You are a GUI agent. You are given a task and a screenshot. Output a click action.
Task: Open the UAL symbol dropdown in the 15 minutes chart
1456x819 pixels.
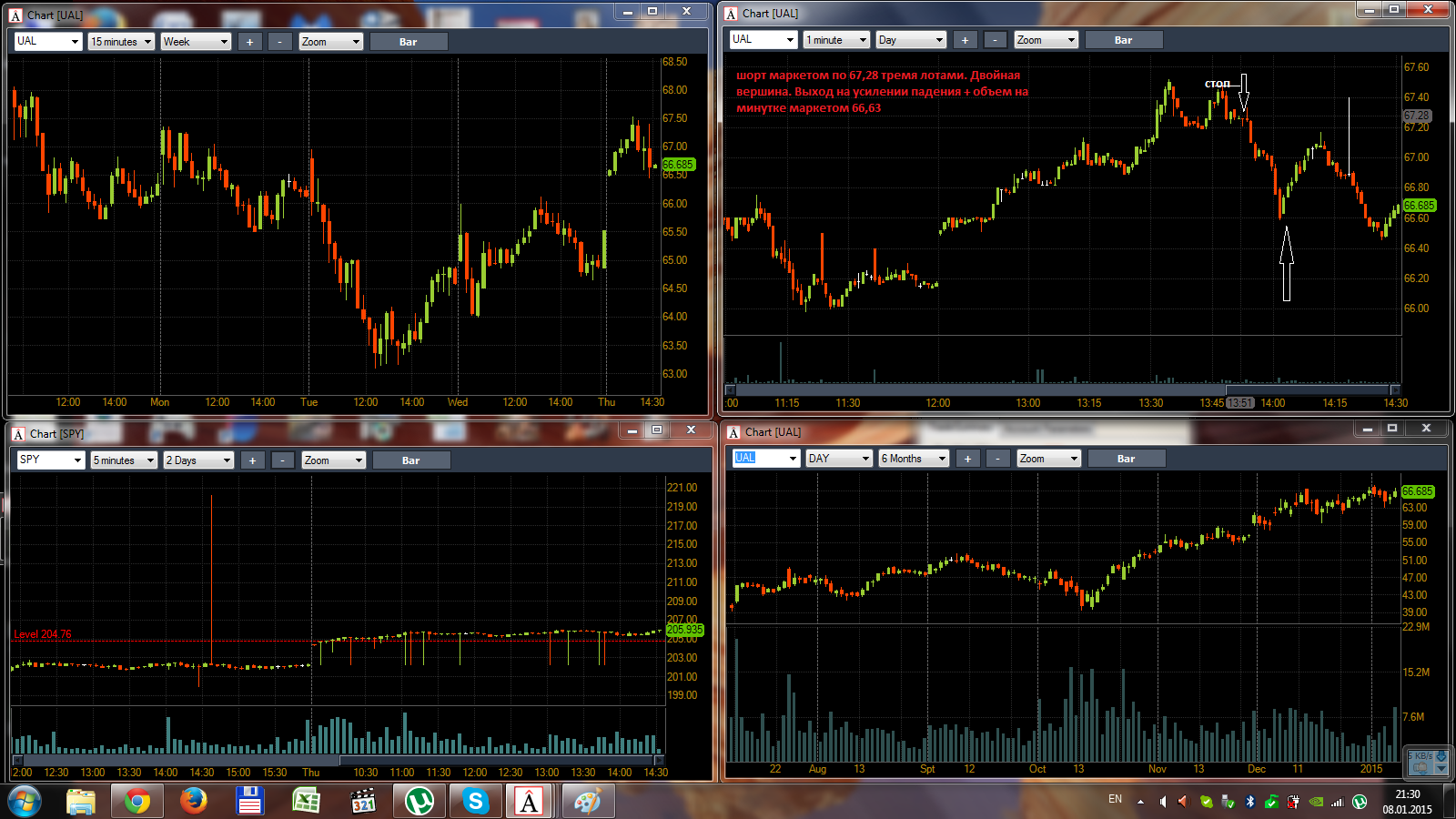coord(74,42)
